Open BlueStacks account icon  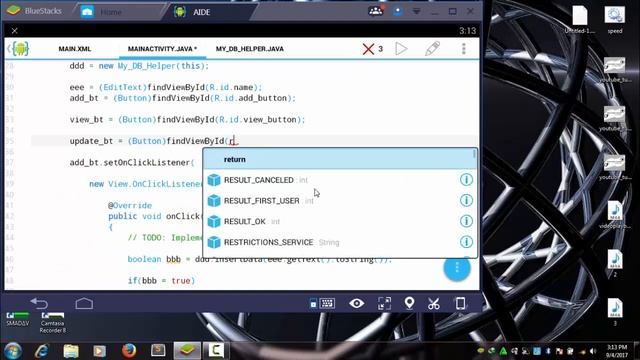point(398,11)
